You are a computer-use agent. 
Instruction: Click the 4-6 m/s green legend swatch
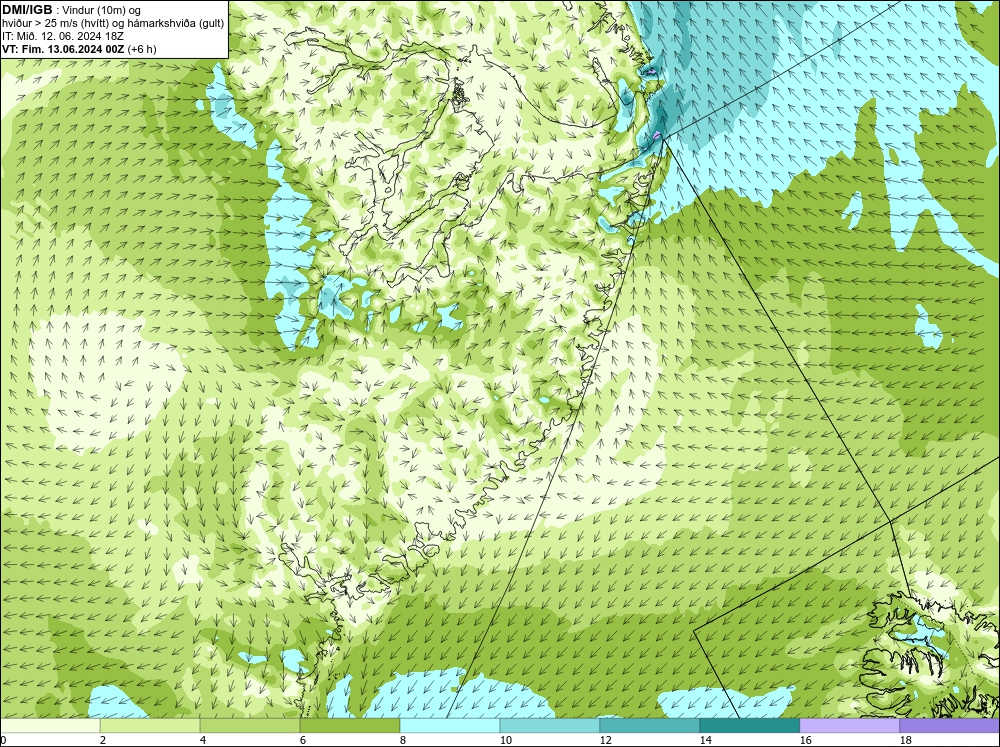point(250,725)
